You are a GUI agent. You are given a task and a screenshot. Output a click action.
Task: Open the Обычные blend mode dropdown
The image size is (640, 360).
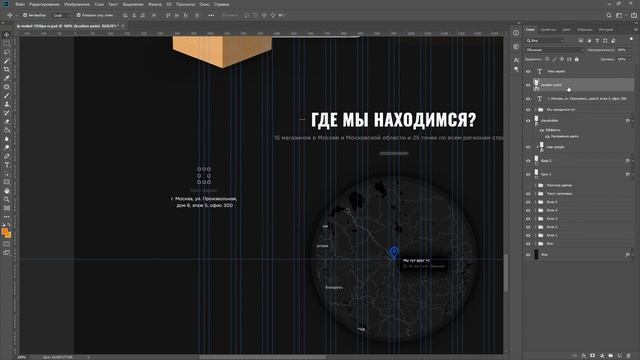[555, 50]
